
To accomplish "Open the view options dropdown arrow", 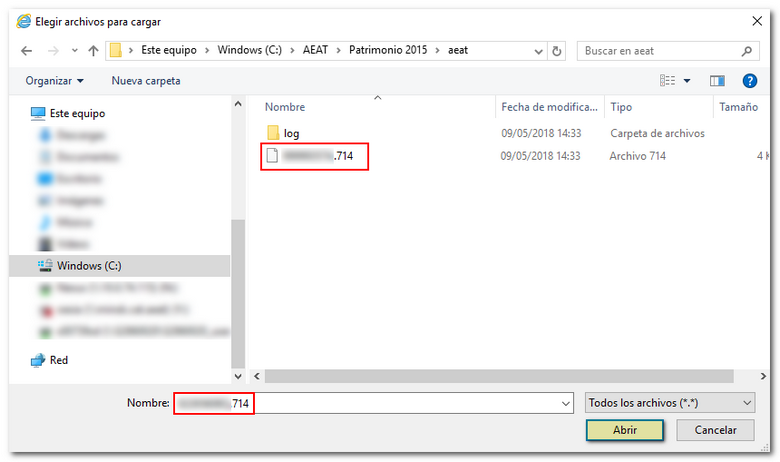I will tap(687, 80).
